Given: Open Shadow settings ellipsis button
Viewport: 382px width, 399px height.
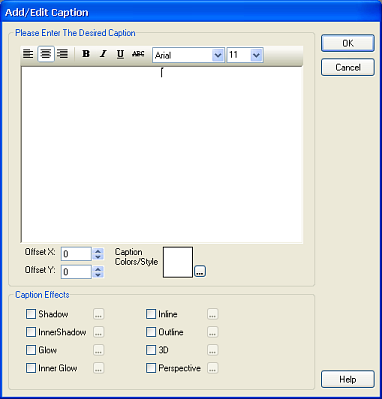Looking at the screenshot, I should 98,314.
